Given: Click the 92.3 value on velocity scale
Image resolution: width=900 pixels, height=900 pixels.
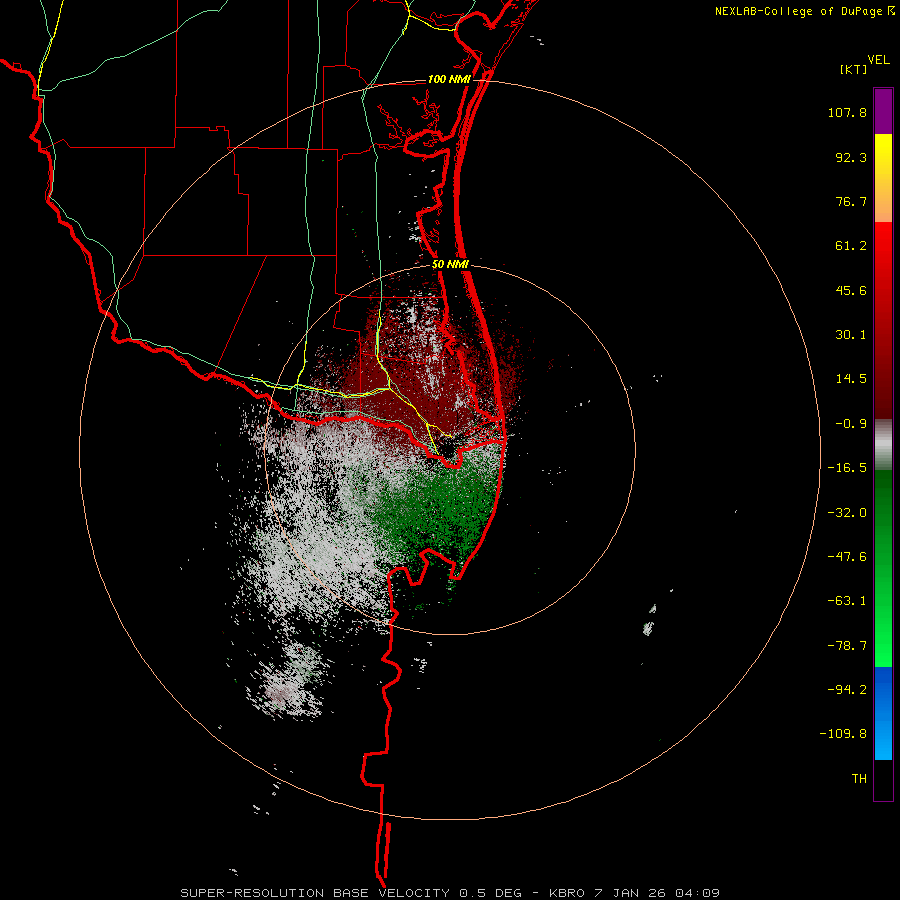Looking at the screenshot, I should (851, 157).
